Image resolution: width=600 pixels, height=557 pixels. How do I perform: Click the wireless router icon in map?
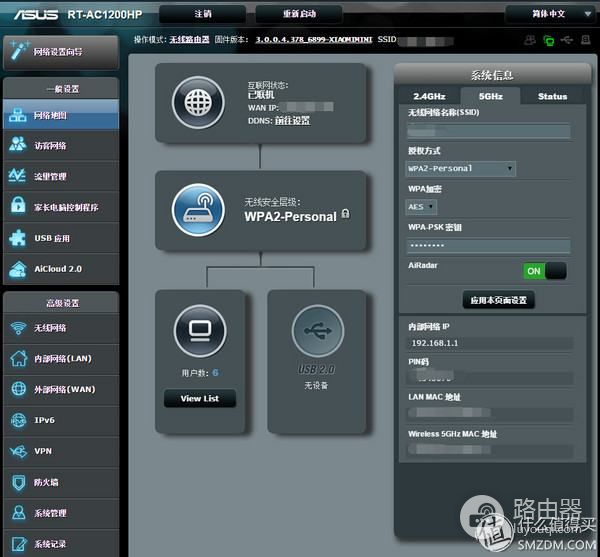[x=198, y=210]
